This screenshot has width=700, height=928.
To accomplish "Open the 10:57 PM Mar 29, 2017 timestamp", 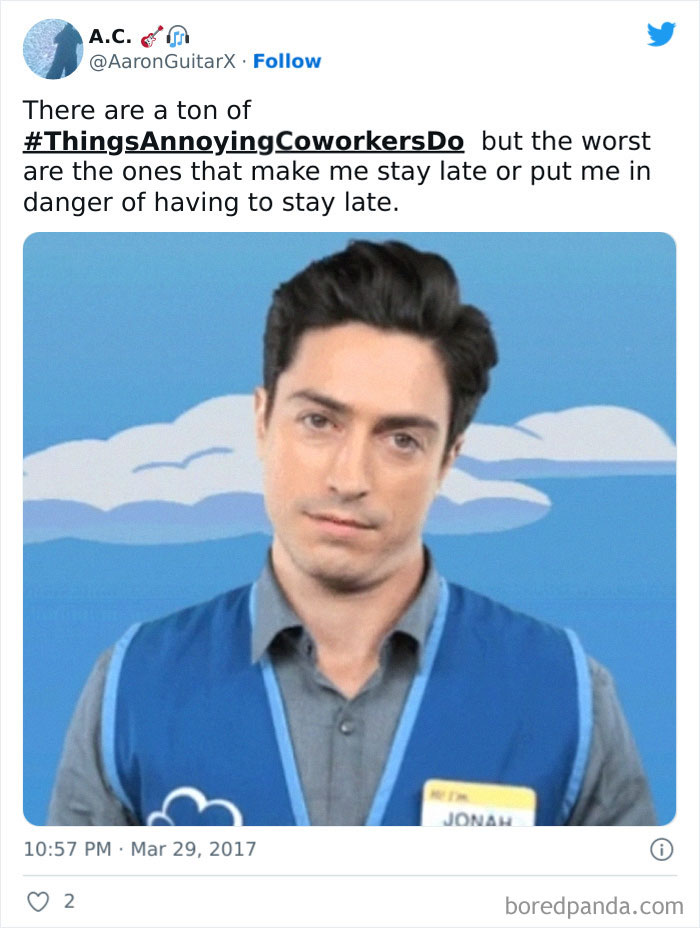I will (140, 849).
